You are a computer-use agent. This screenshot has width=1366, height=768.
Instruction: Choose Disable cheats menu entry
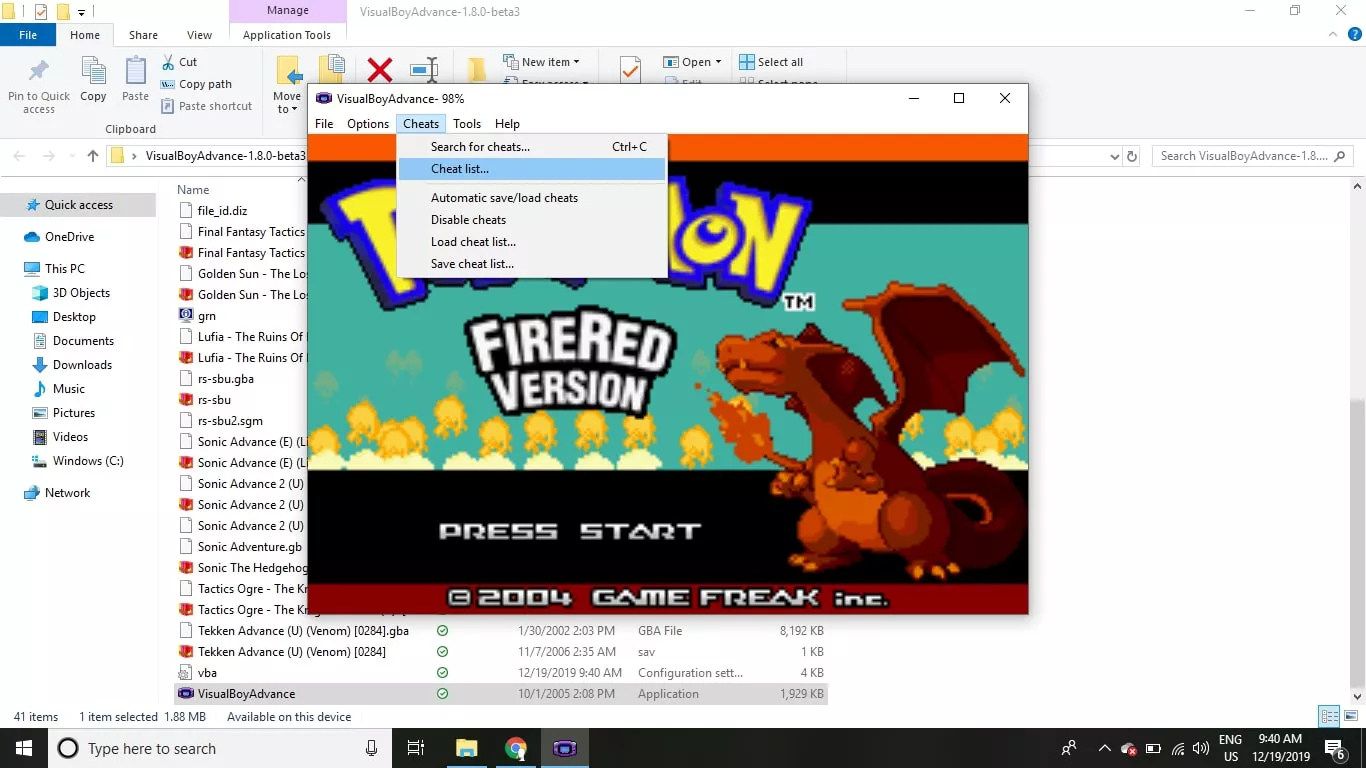tap(531, 220)
